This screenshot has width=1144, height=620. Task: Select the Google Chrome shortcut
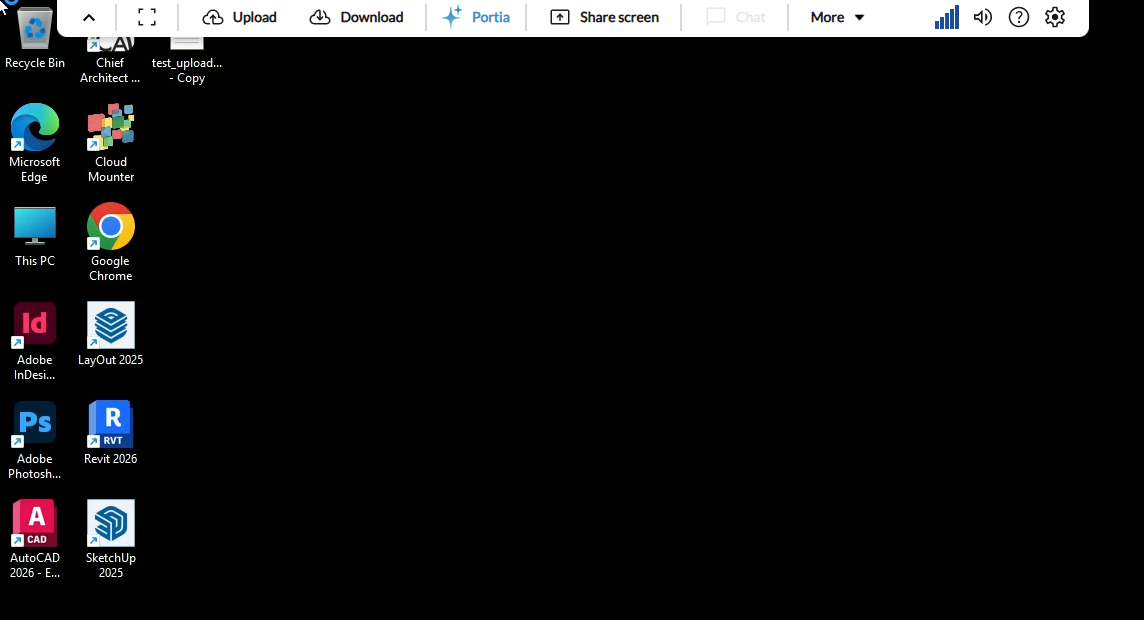[111, 241]
